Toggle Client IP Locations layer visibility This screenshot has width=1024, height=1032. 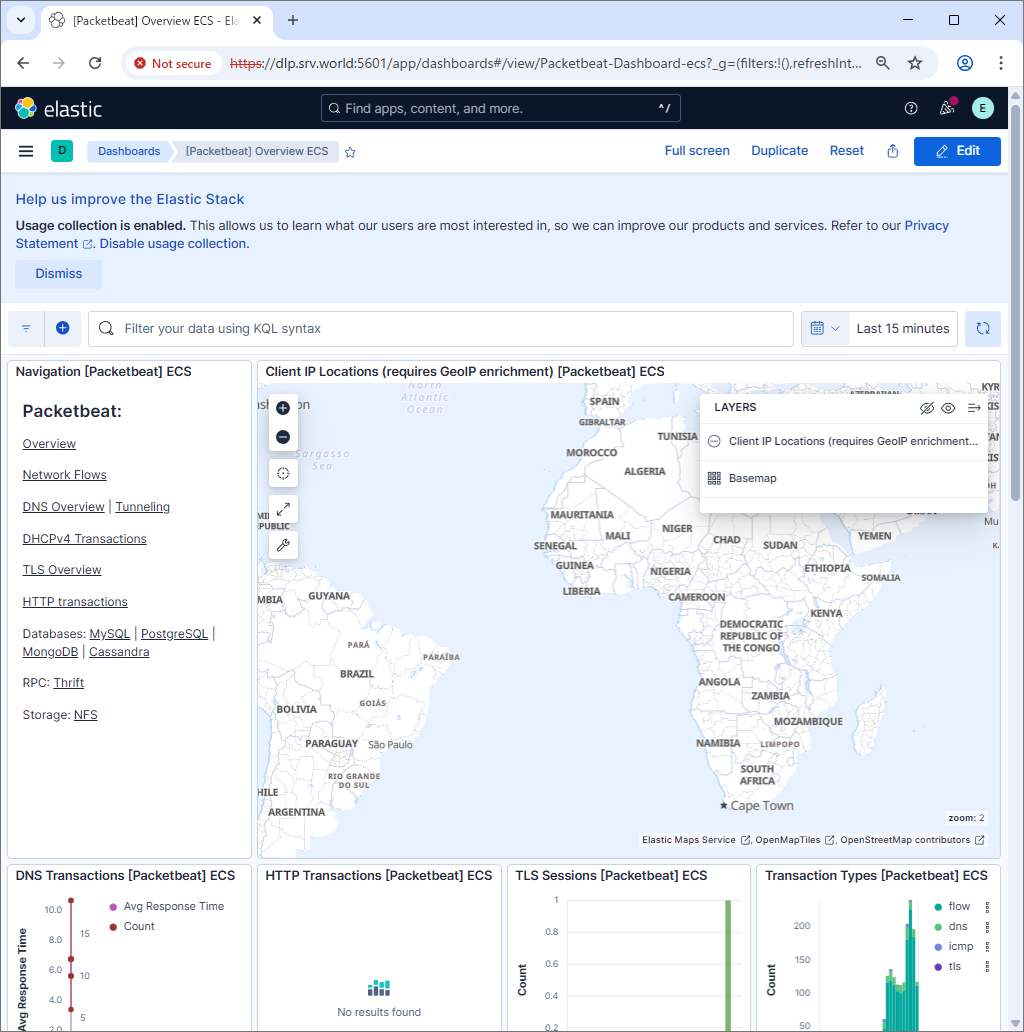click(714, 441)
